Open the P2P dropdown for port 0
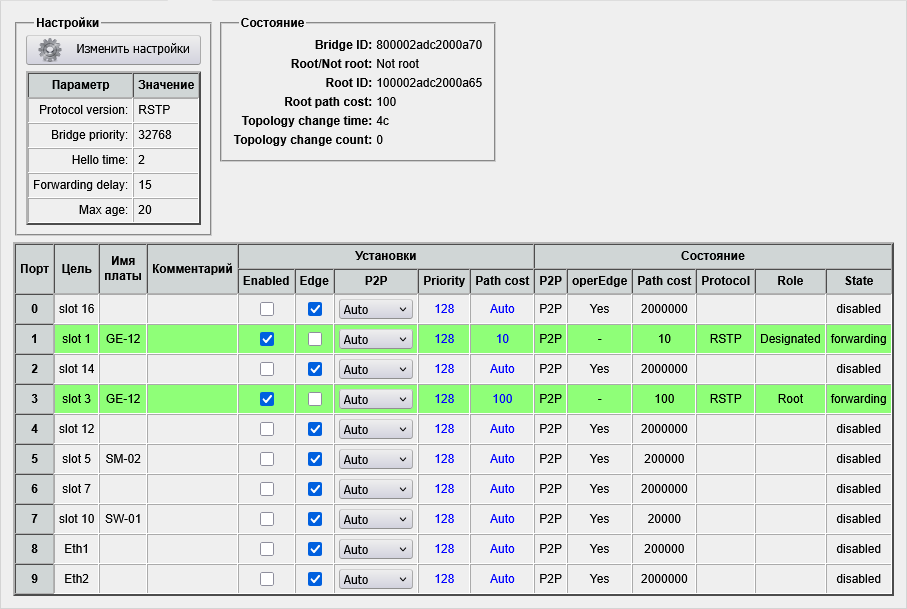Image resolution: width=907 pixels, height=609 pixels. [x=375, y=310]
